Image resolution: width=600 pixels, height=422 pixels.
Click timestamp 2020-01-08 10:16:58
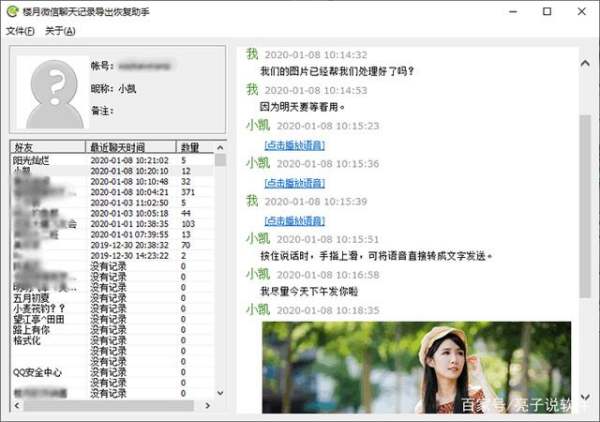[328, 275]
